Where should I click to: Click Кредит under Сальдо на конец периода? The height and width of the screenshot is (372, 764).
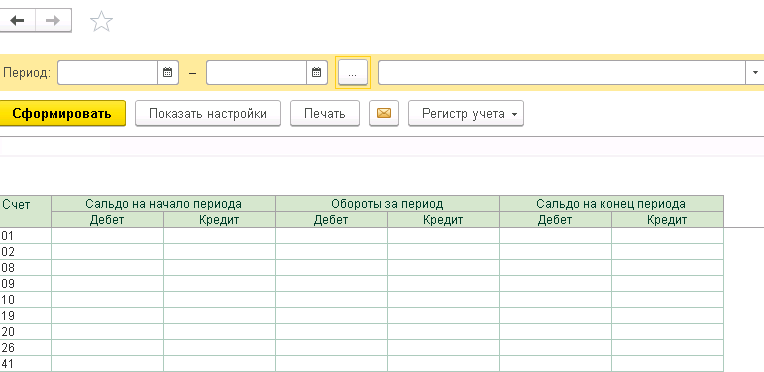tap(668, 219)
